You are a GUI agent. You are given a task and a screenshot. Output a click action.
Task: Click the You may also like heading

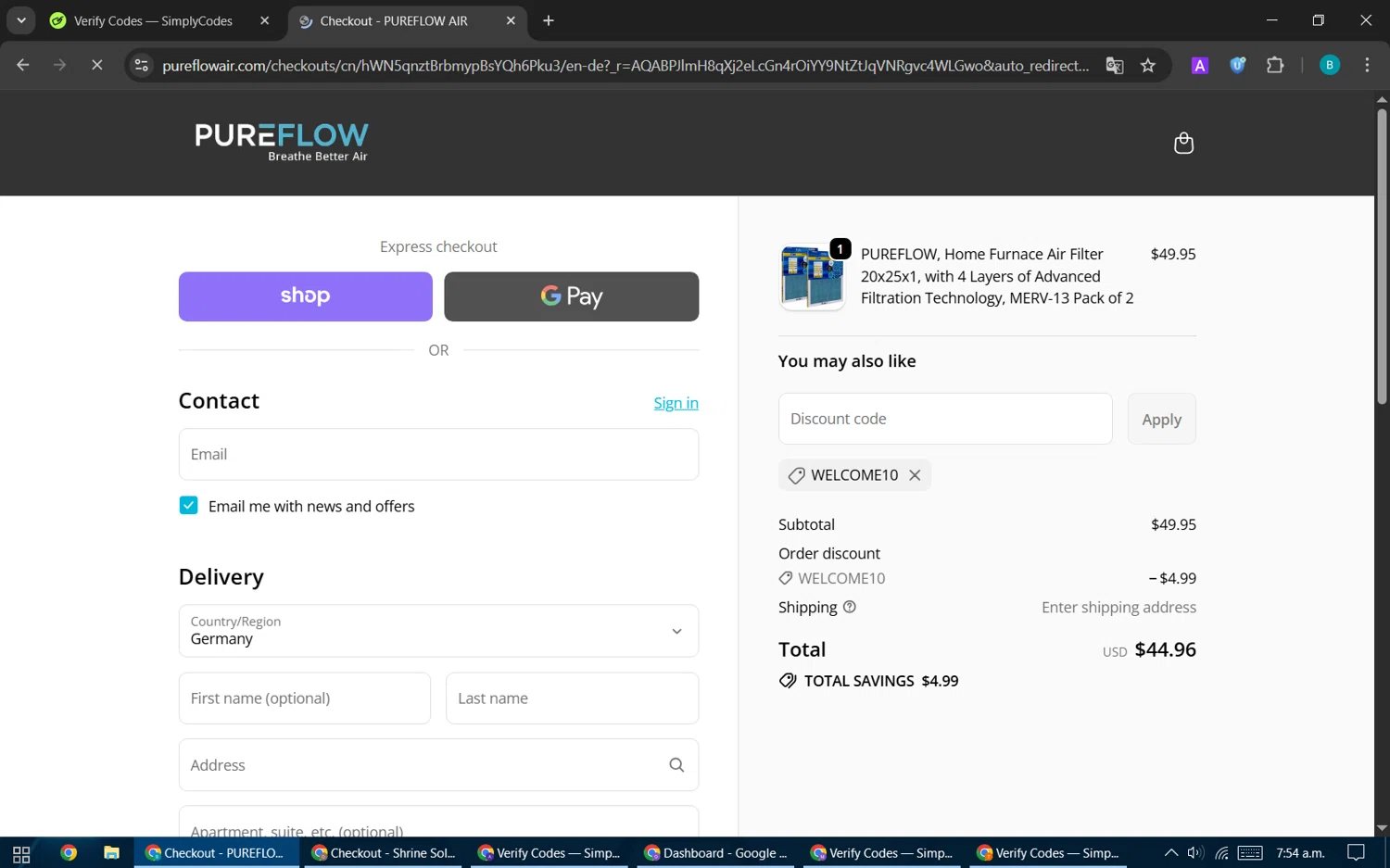[847, 361]
